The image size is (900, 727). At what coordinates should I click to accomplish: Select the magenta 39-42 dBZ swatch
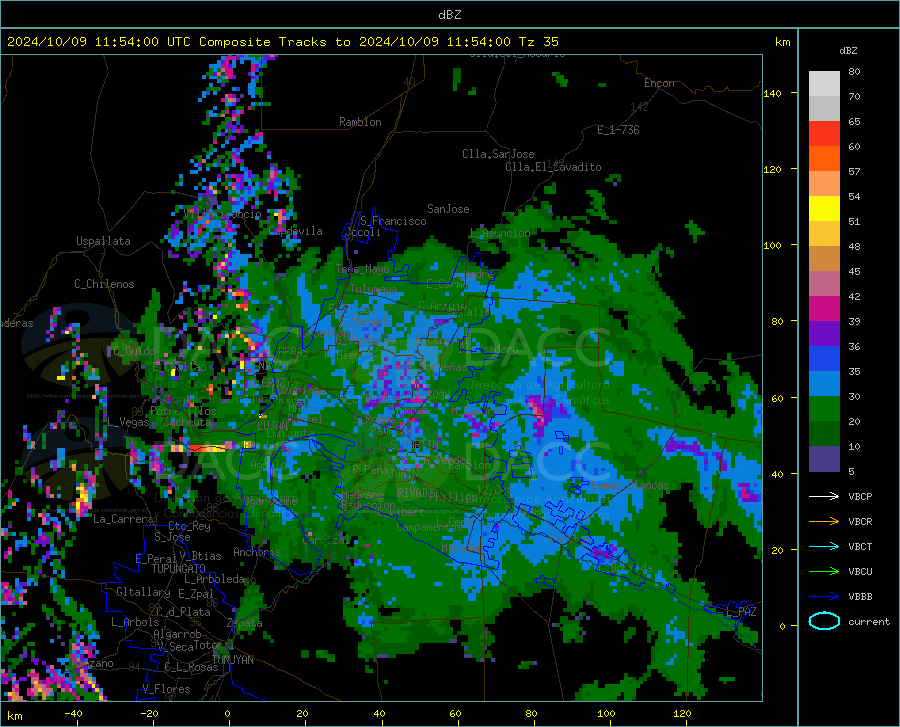point(824,309)
